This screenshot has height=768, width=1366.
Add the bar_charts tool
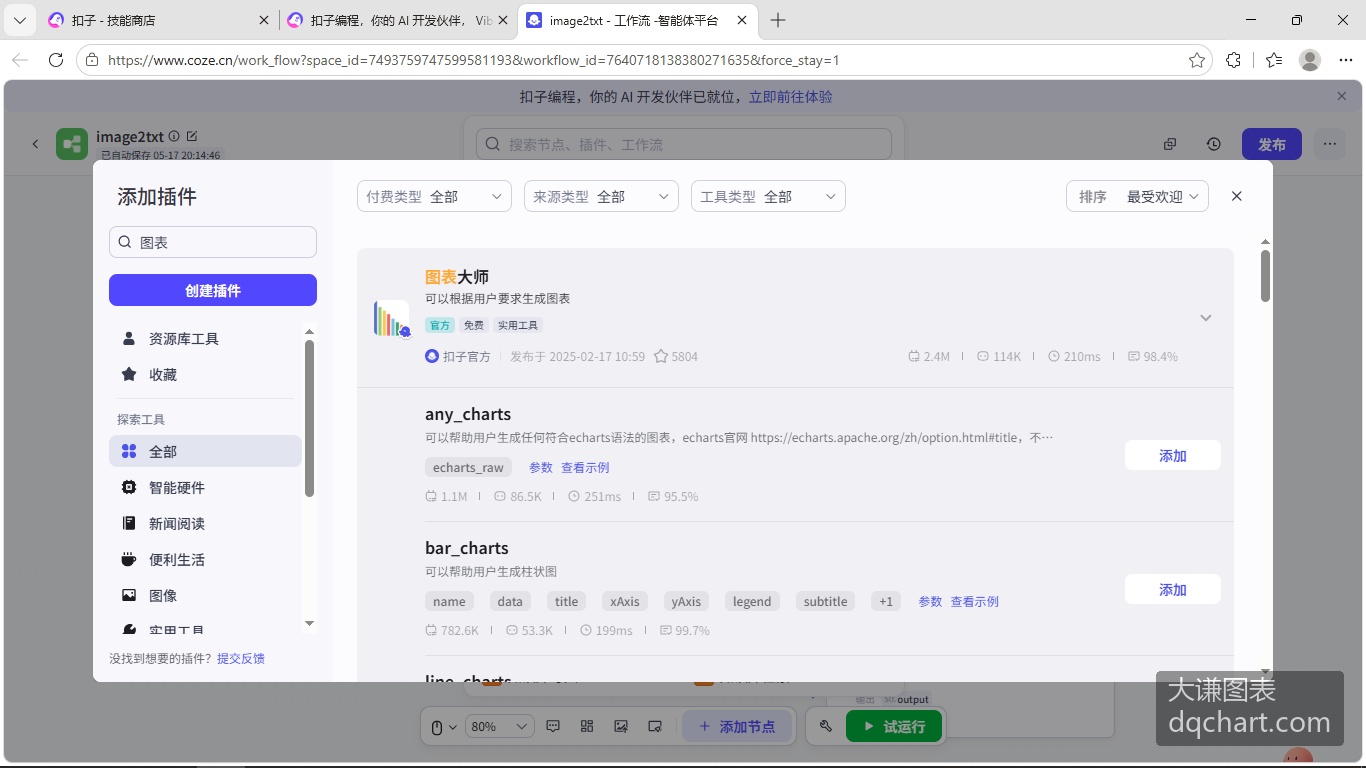(1173, 590)
